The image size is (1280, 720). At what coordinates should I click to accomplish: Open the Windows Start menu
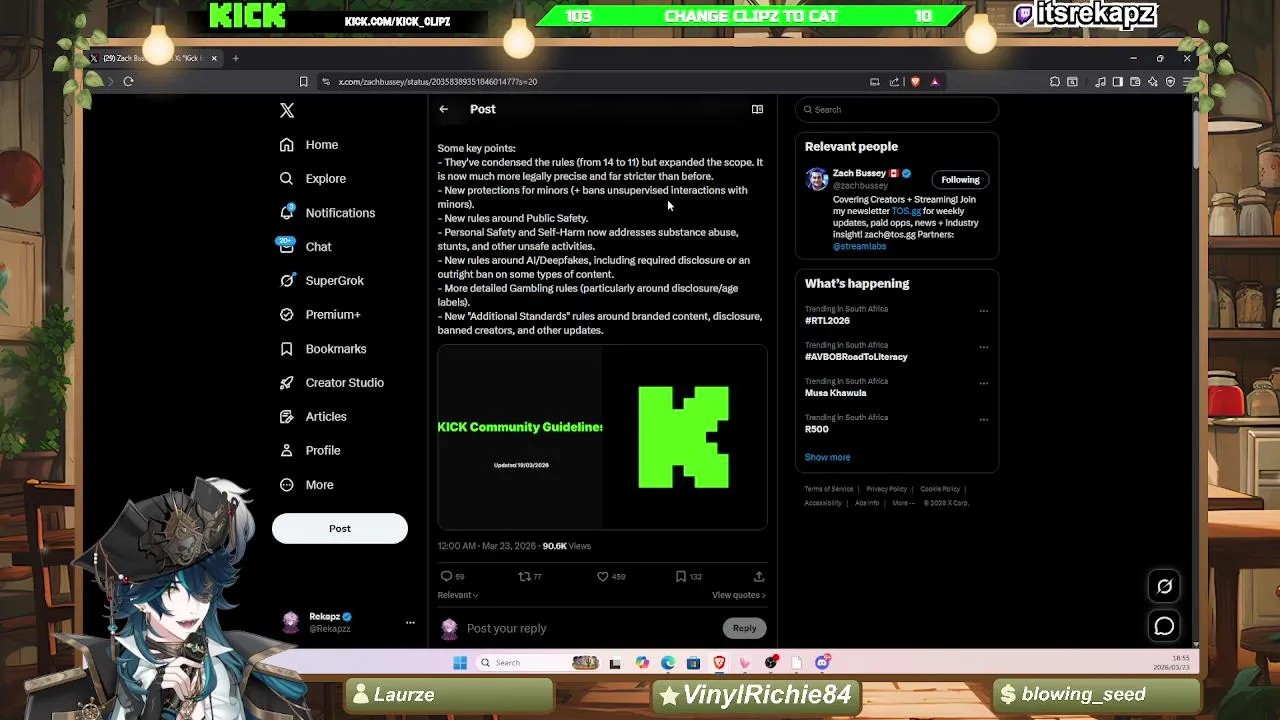pos(460,662)
